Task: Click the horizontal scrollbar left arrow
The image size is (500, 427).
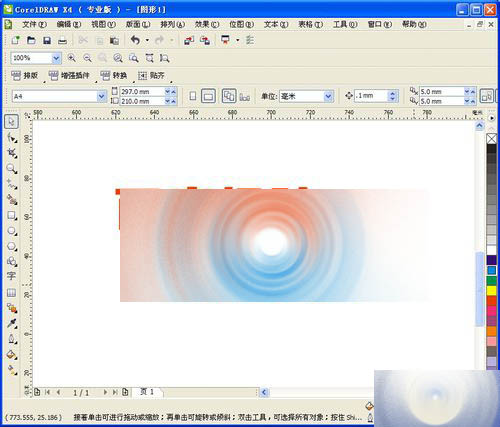Action: click(x=264, y=392)
